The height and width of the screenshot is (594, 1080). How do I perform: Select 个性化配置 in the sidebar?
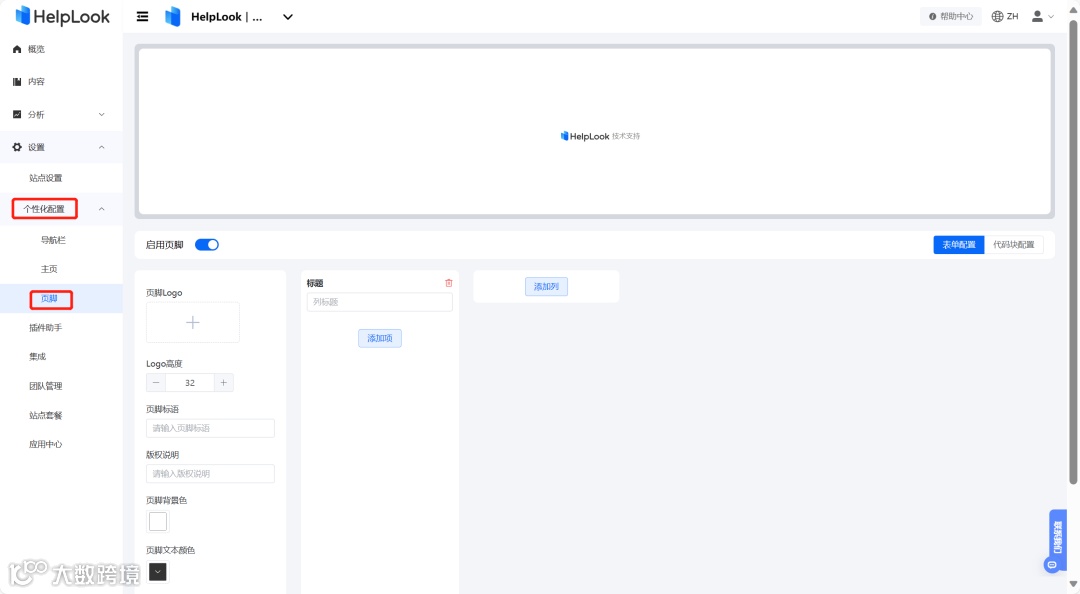(x=44, y=209)
